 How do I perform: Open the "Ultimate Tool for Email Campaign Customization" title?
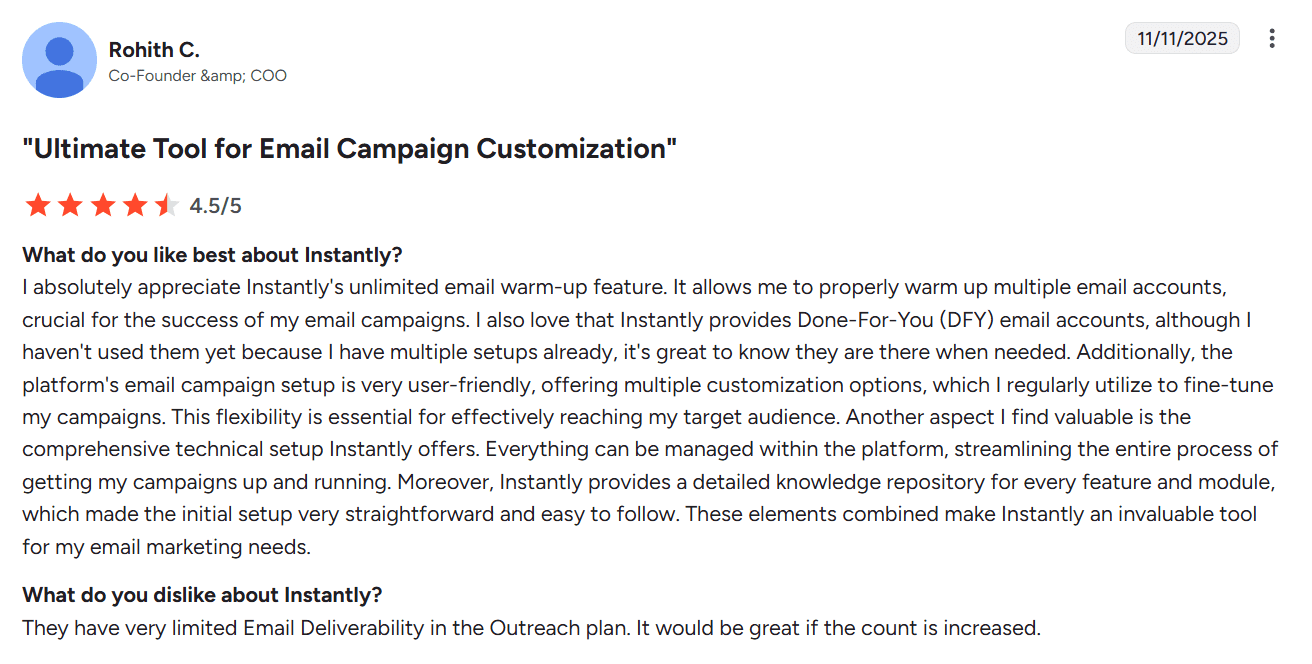coord(350,149)
